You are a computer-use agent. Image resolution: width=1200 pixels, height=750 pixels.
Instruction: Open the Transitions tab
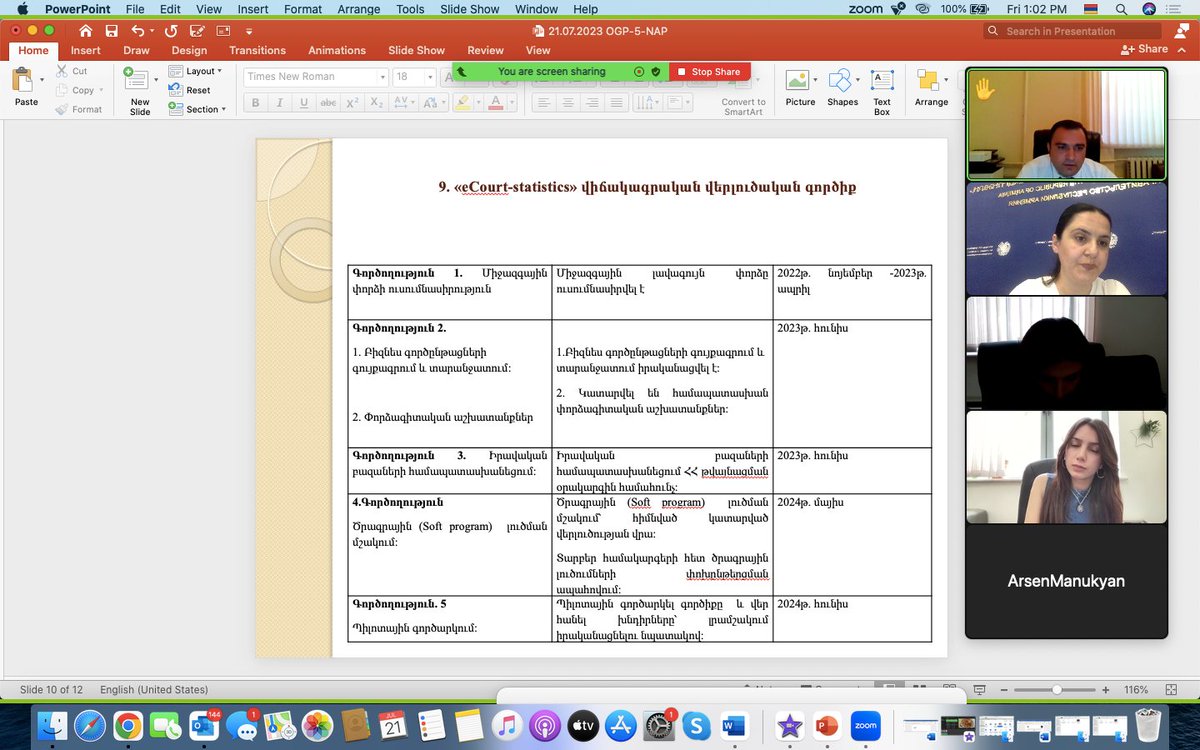point(257,50)
